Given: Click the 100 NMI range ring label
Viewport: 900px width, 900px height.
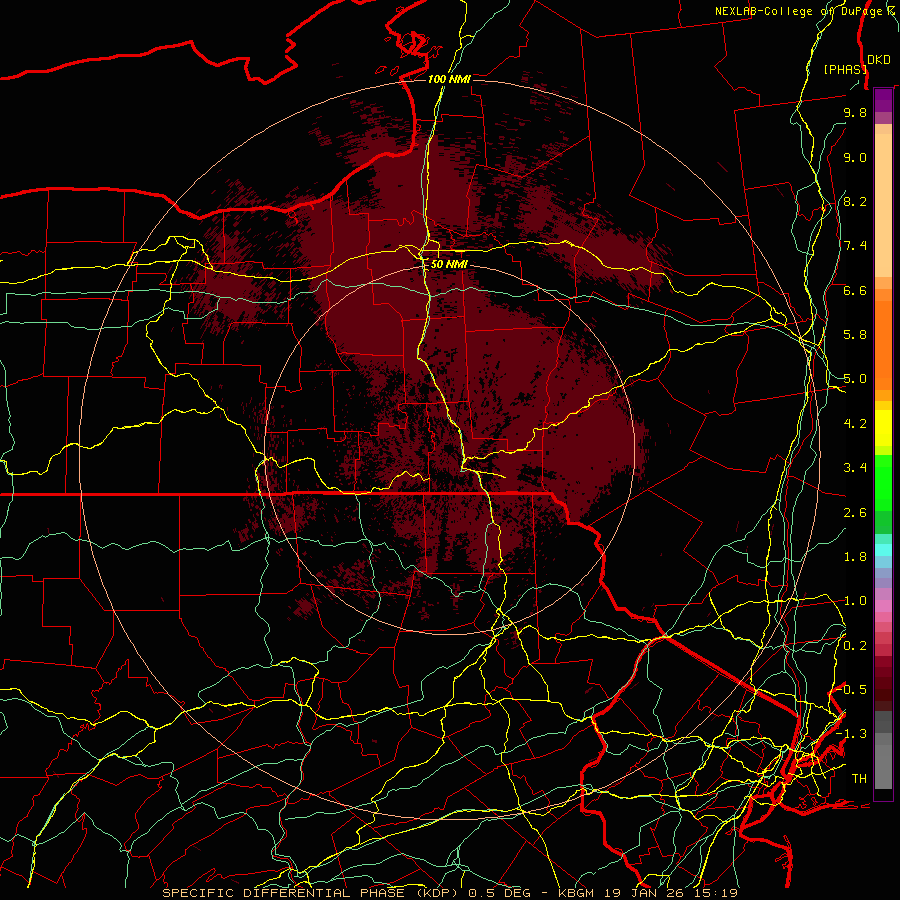Looking at the screenshot, I should [x=449, y=79].
